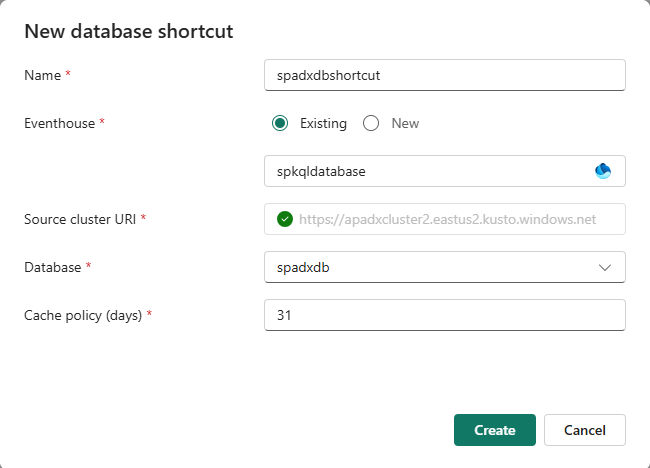Click the green checkmark validation icon

285,219
